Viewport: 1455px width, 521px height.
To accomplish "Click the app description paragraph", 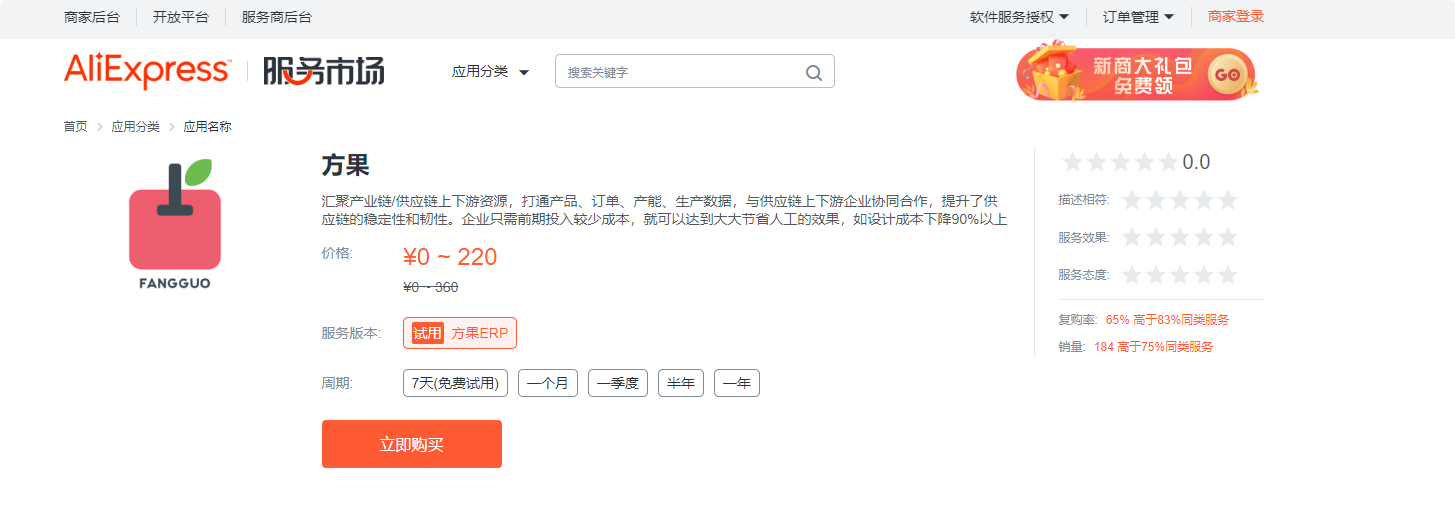I will (664, 210).
